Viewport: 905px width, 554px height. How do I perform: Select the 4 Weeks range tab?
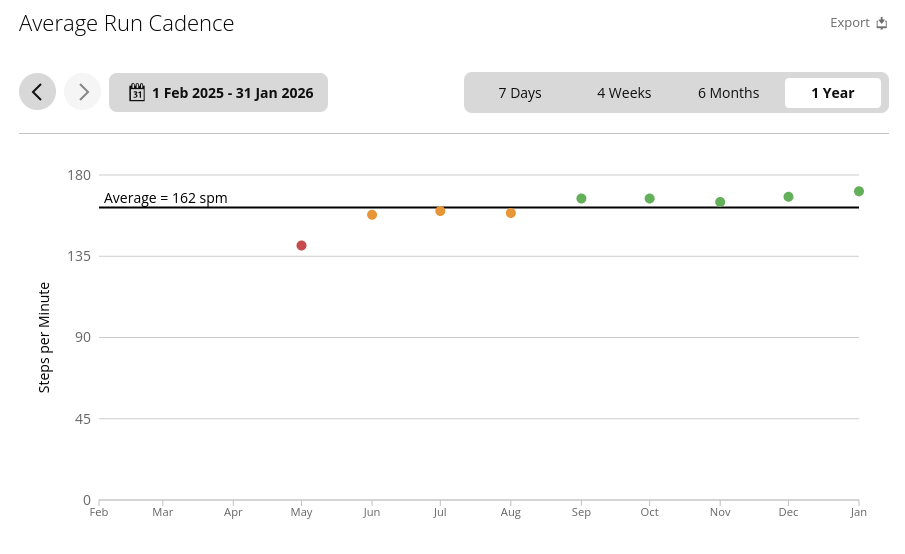pos(624,93)
